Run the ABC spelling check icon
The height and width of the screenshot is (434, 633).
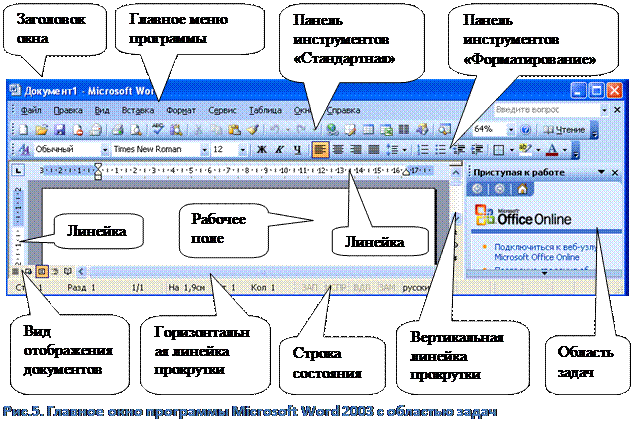(157, 130)
